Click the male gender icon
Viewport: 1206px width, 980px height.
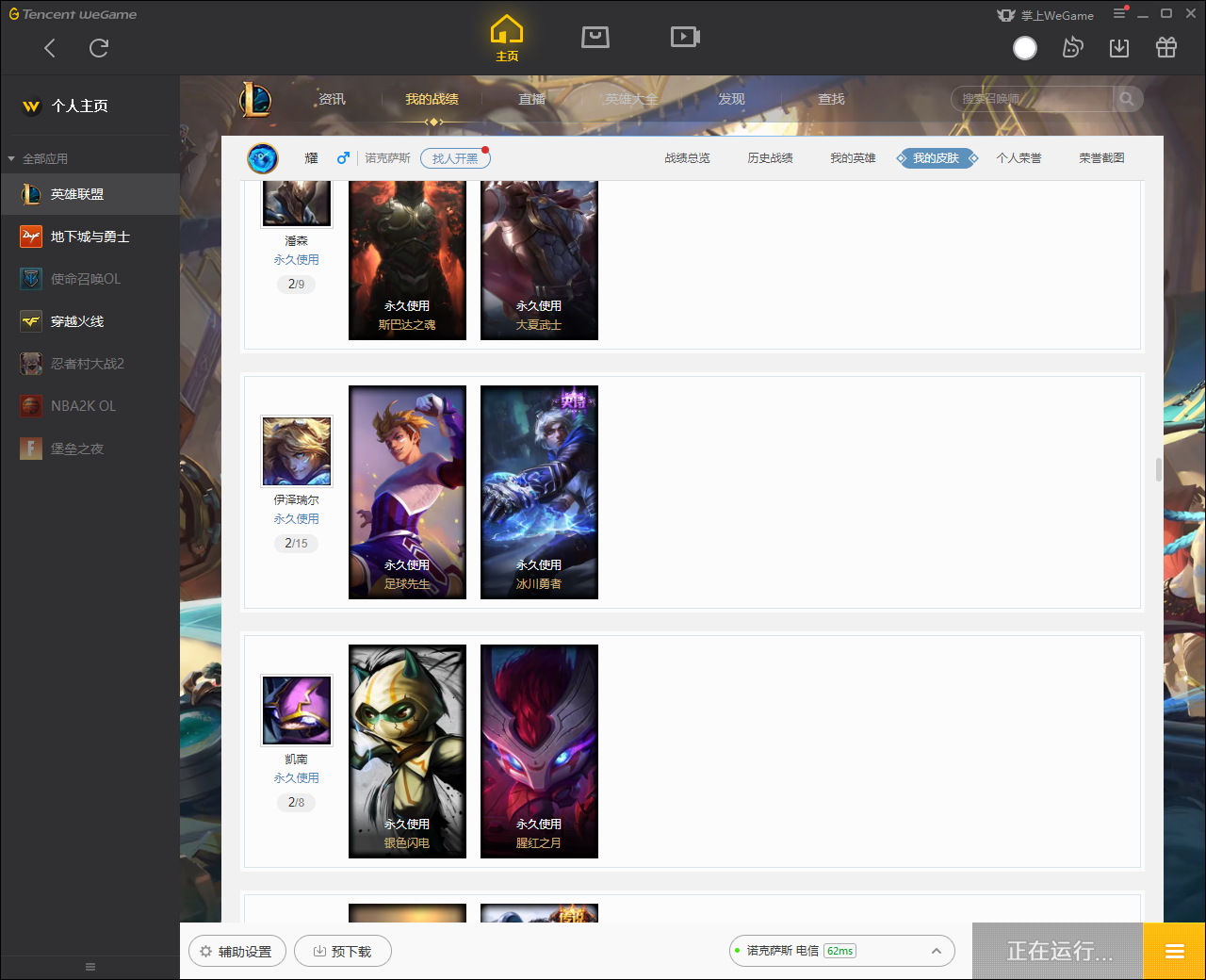pyautogui.click(x=343, y=157)
